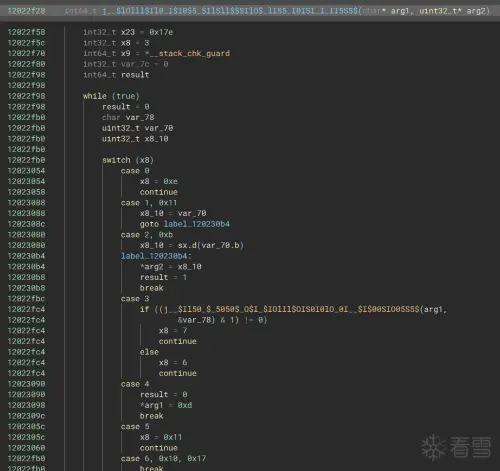Click address 1202309c in the gutter
This screenshot has width=500, height=471.
coord(26,416)
